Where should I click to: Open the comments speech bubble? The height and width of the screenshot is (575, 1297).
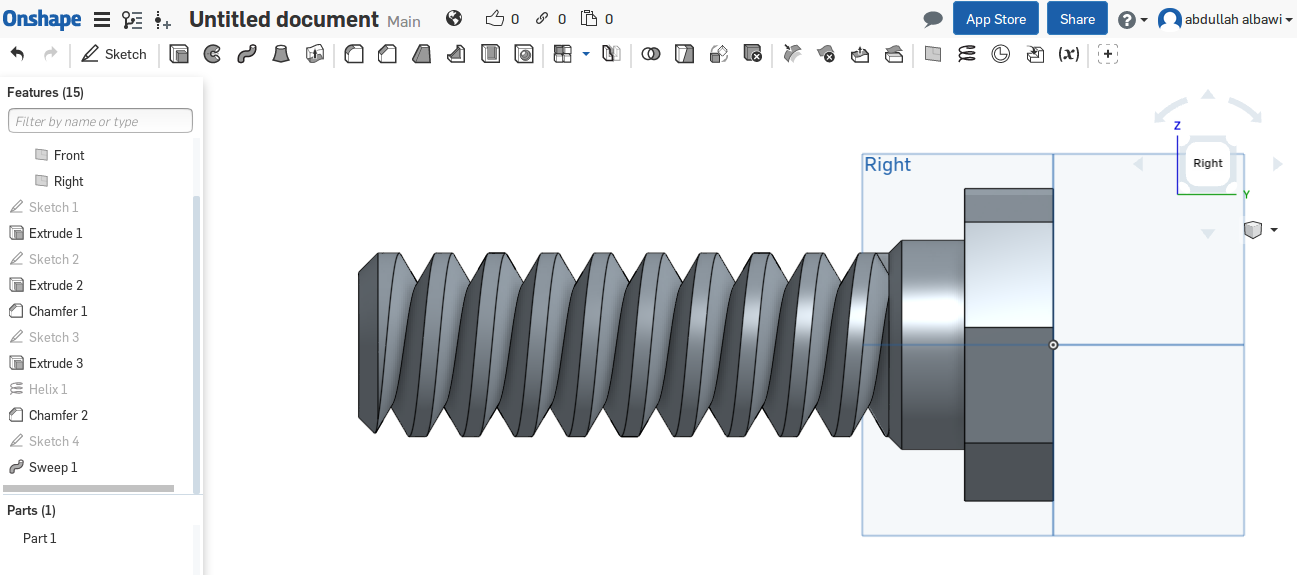pos(933,19)
